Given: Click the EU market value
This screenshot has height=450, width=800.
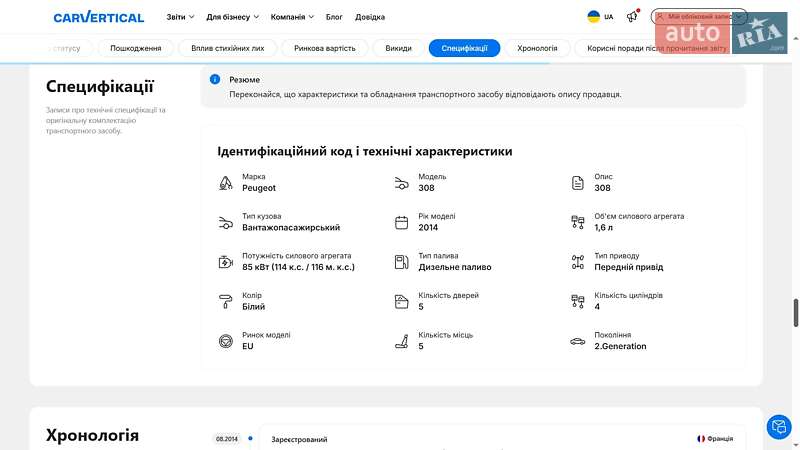Looking at the screenshot, I should [247, 346].
